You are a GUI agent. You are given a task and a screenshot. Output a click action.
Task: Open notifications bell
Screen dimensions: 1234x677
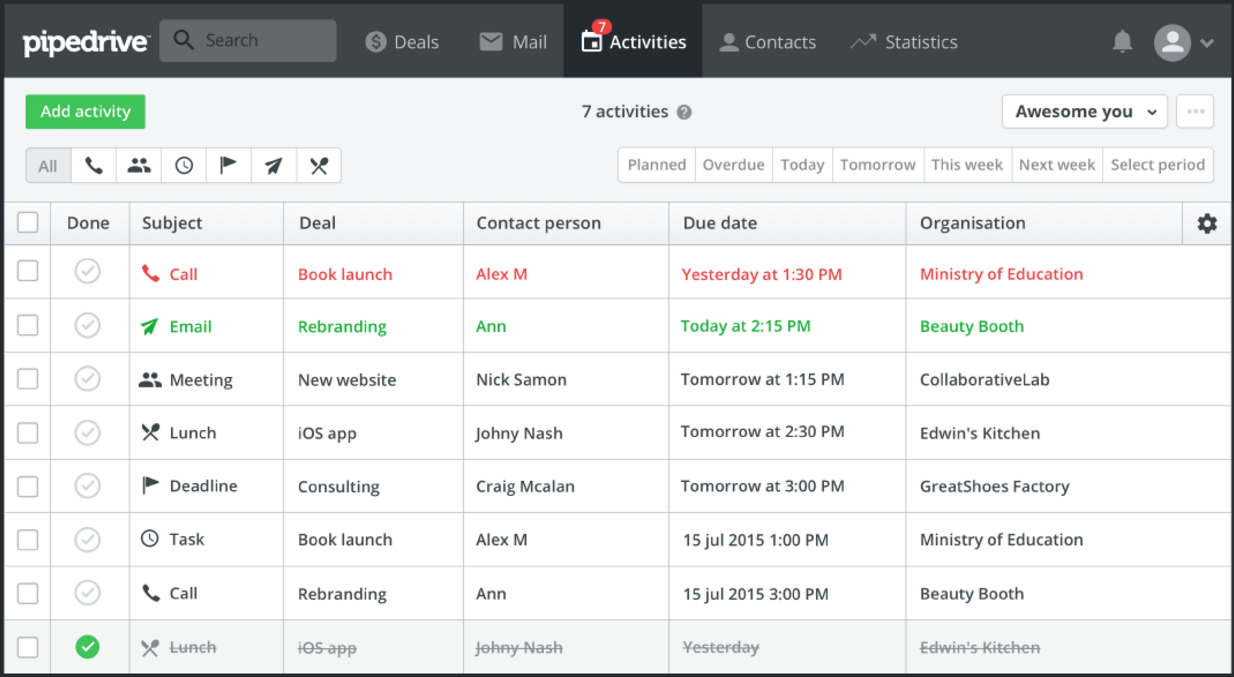point(1122,42)
